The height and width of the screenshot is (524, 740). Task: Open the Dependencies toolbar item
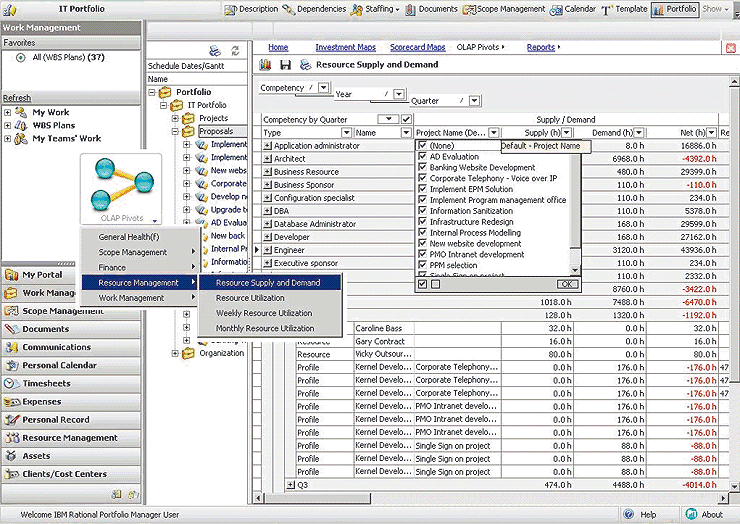(x=314, y=9)
